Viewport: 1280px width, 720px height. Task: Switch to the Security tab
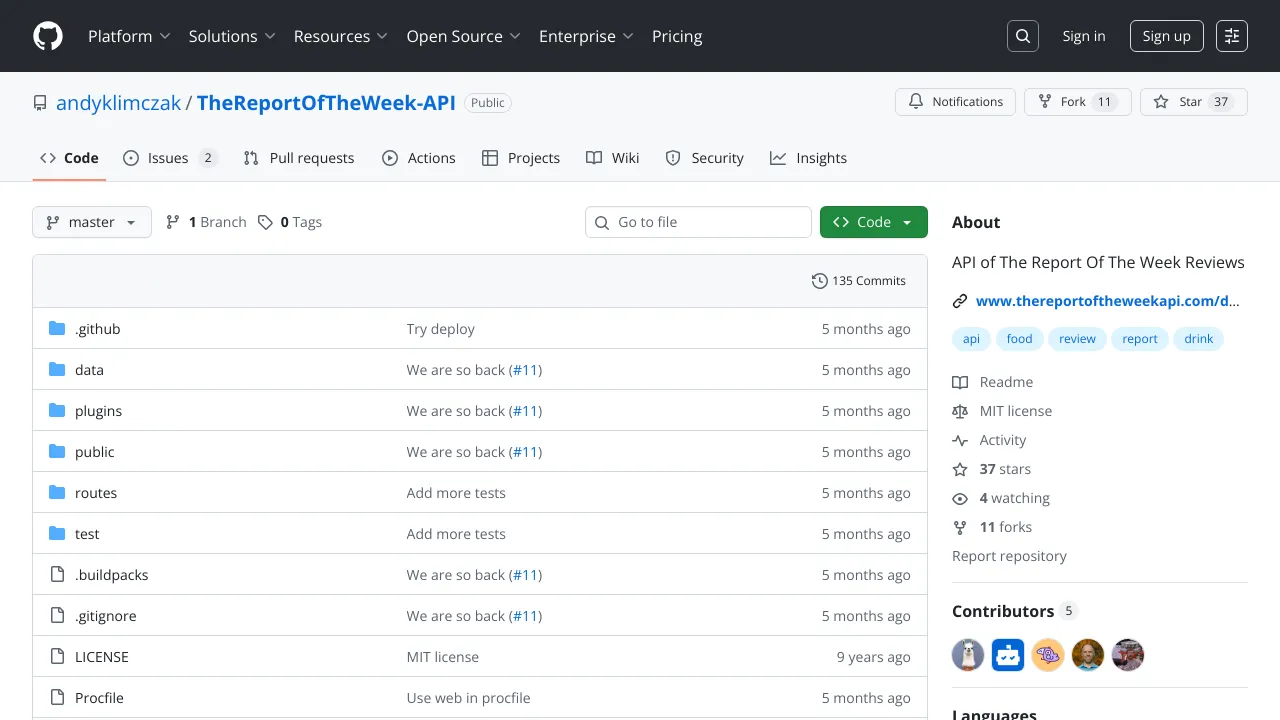(x=705, y=158)
